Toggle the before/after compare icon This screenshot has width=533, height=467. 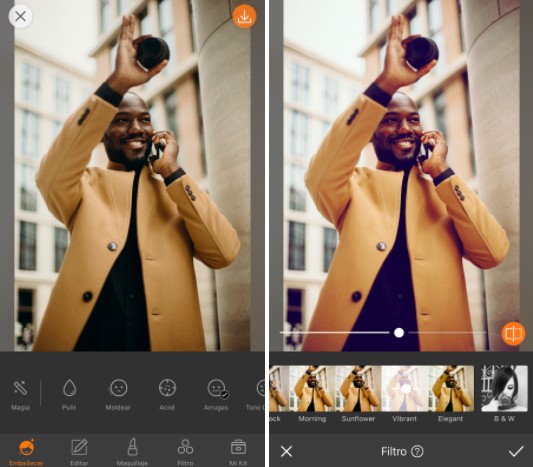513,334
